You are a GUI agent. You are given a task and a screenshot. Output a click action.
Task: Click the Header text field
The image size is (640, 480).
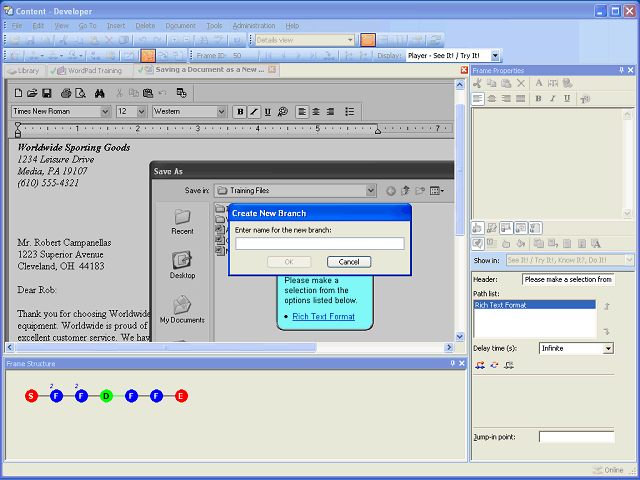coord(568,280)
